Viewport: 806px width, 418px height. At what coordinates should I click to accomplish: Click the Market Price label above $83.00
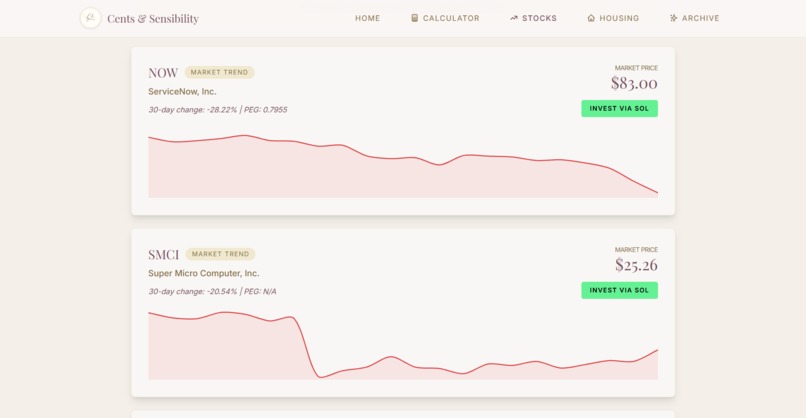[636, 68]
